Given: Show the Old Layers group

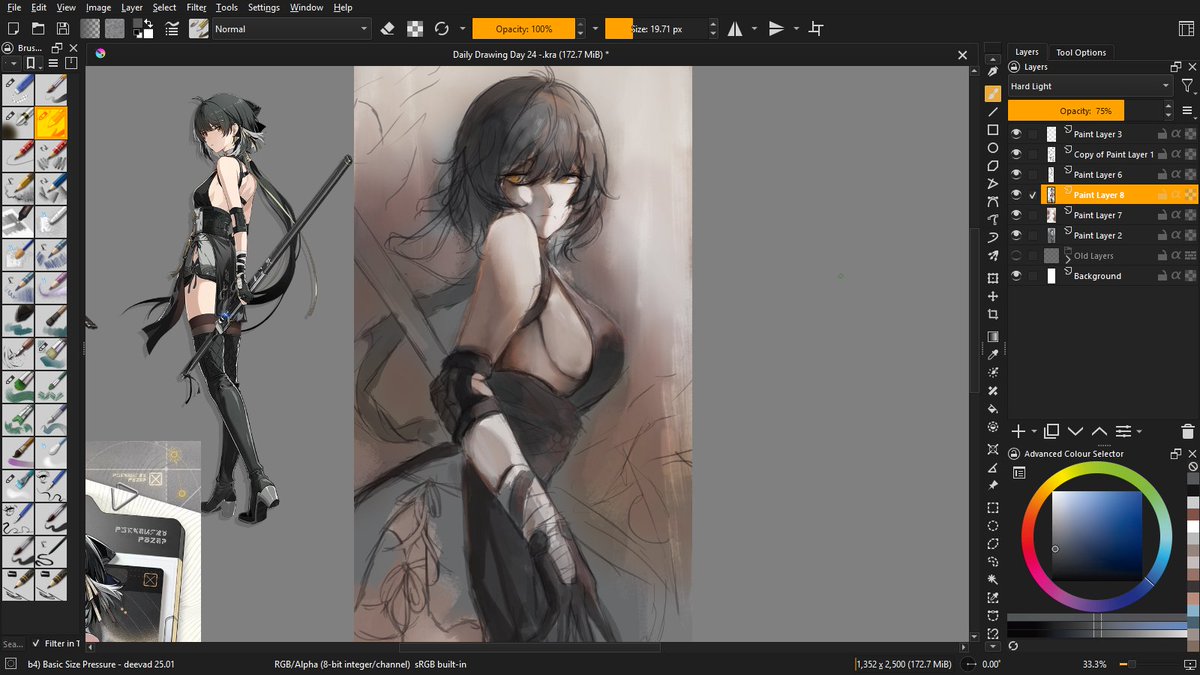Looking at the screenshot, I should coord(1016,255).
